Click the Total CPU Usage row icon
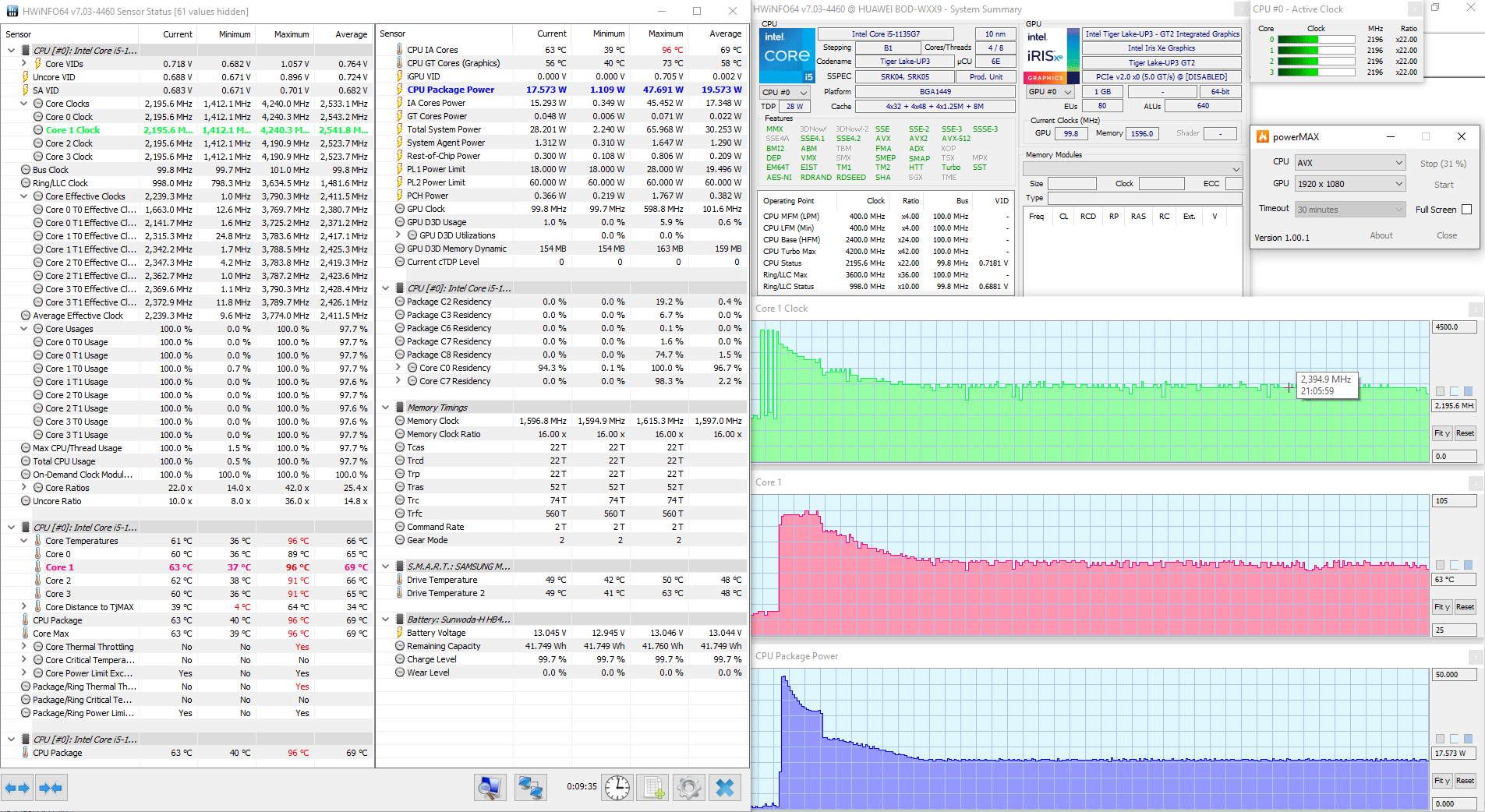1485x812 pixels. [x=26, y=461]
